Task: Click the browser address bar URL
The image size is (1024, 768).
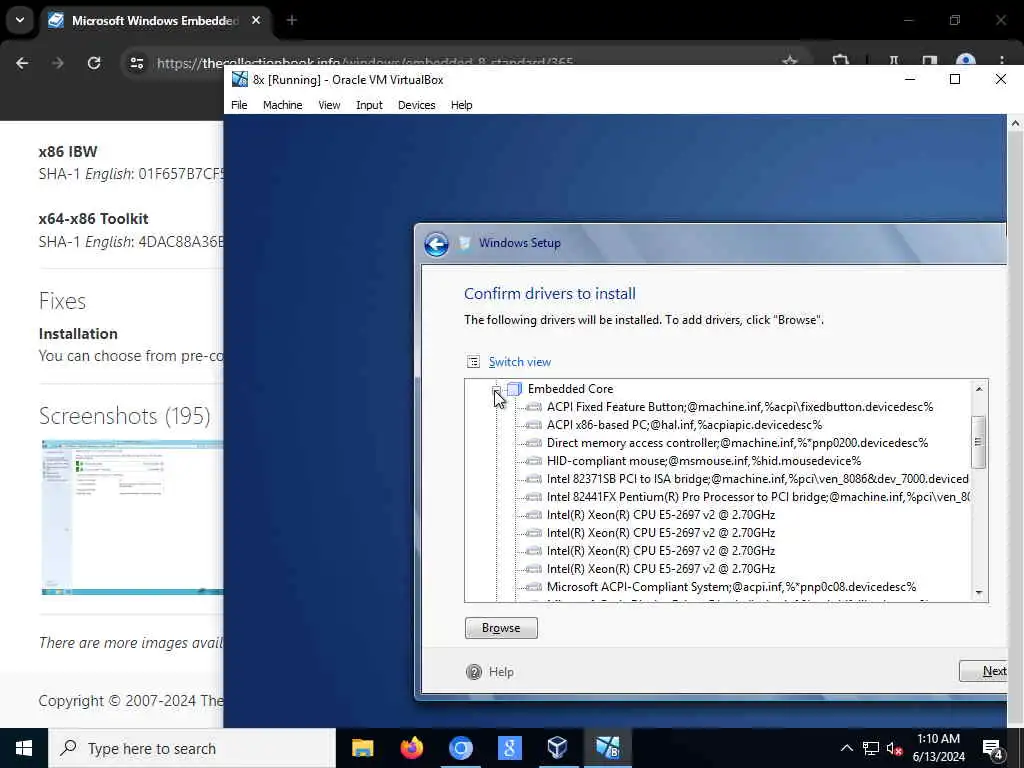Action: point(364,63)
